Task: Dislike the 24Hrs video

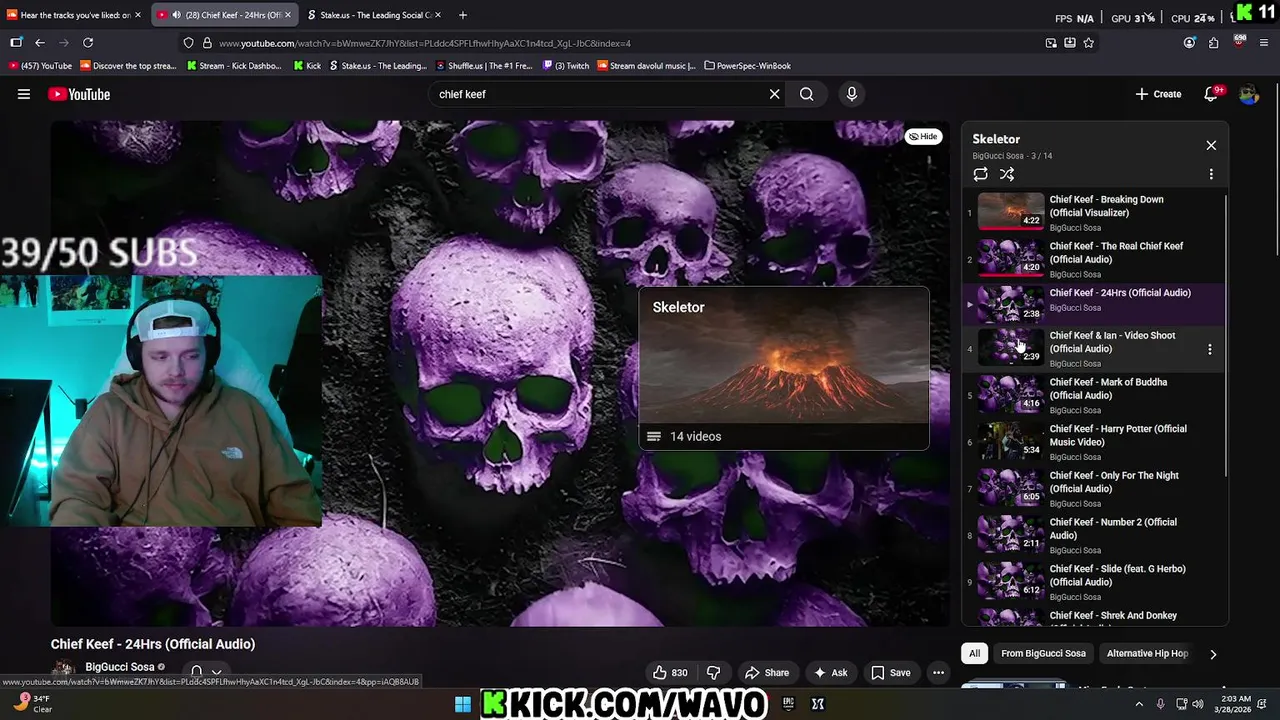Action: point(713,673)
